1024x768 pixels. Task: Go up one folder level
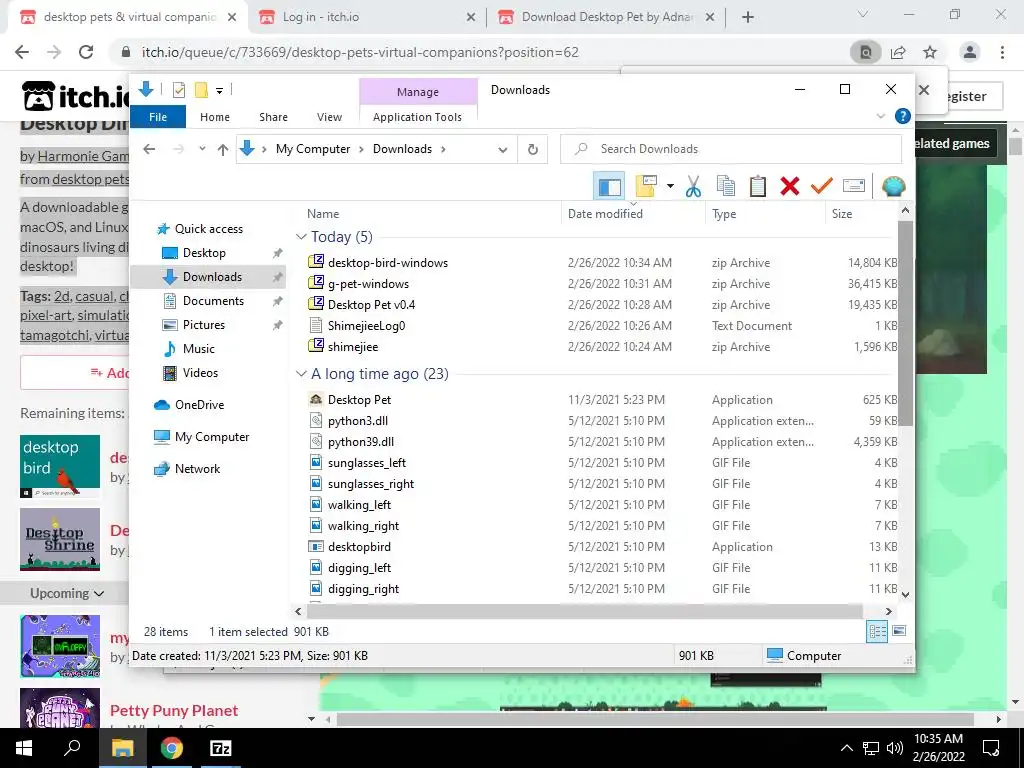point(223,150)
